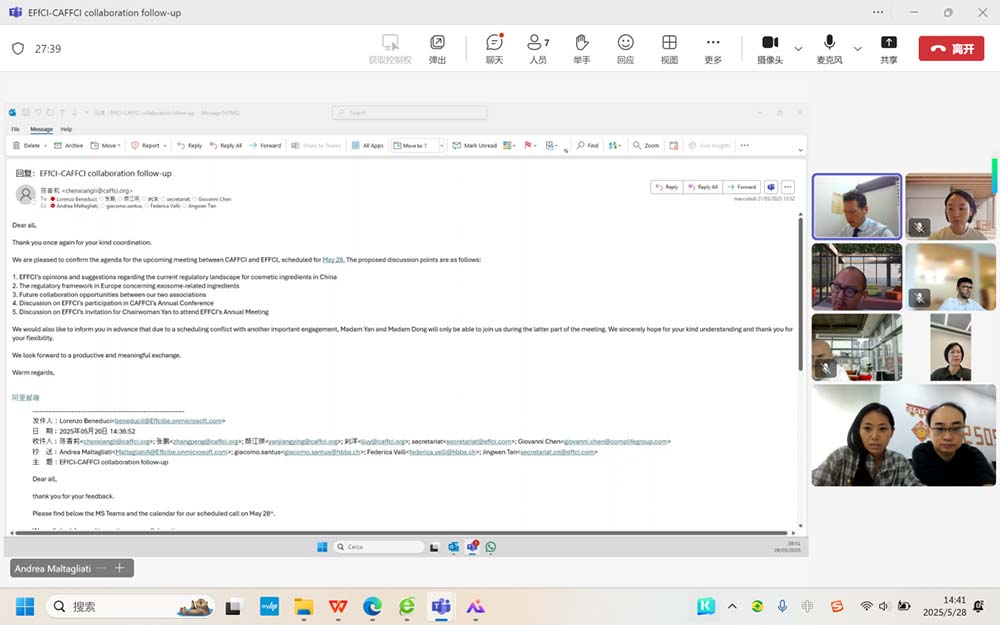Image resolution: width=1000 pixels, height=625 pixels.
Task: Toggle the camera on or off
Action: pyautogui.click(x=770, y=48)
